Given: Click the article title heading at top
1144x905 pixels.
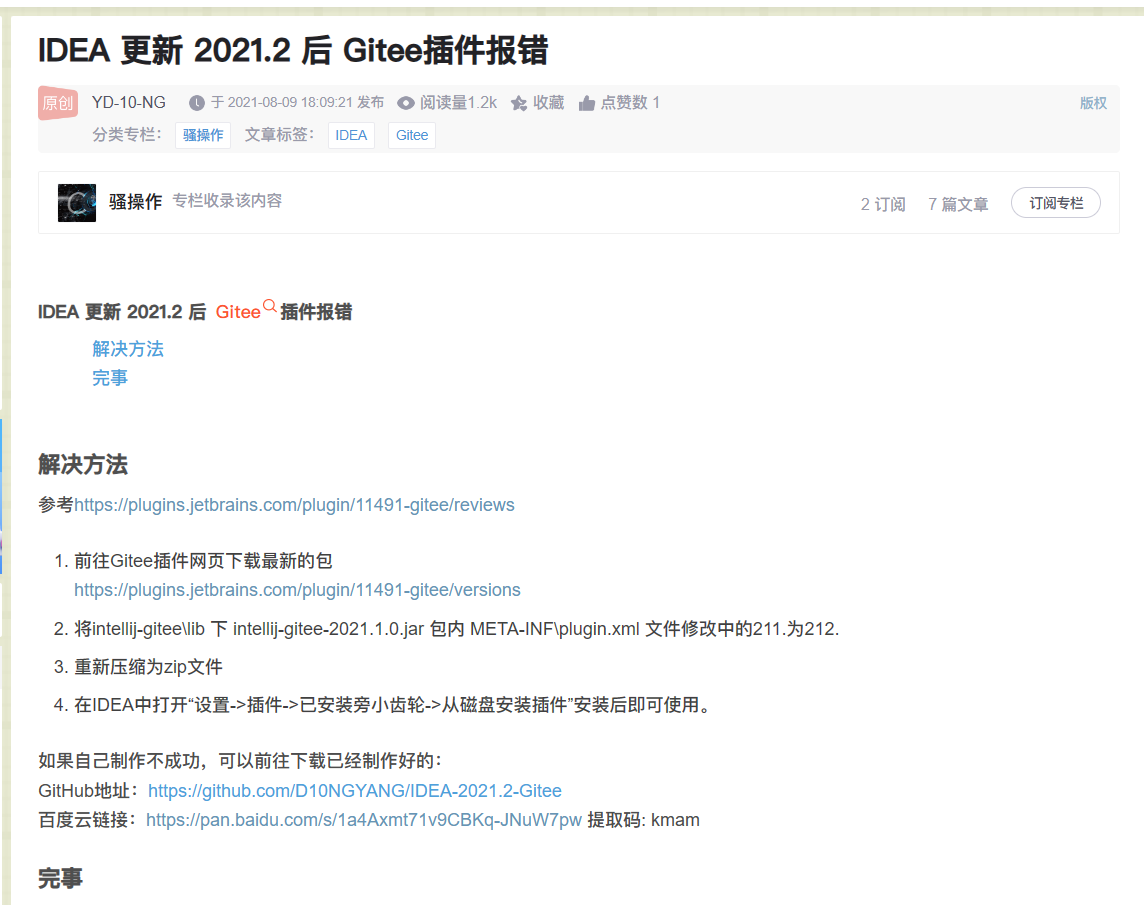Looking at the screenshot, I should pos(293,50).
